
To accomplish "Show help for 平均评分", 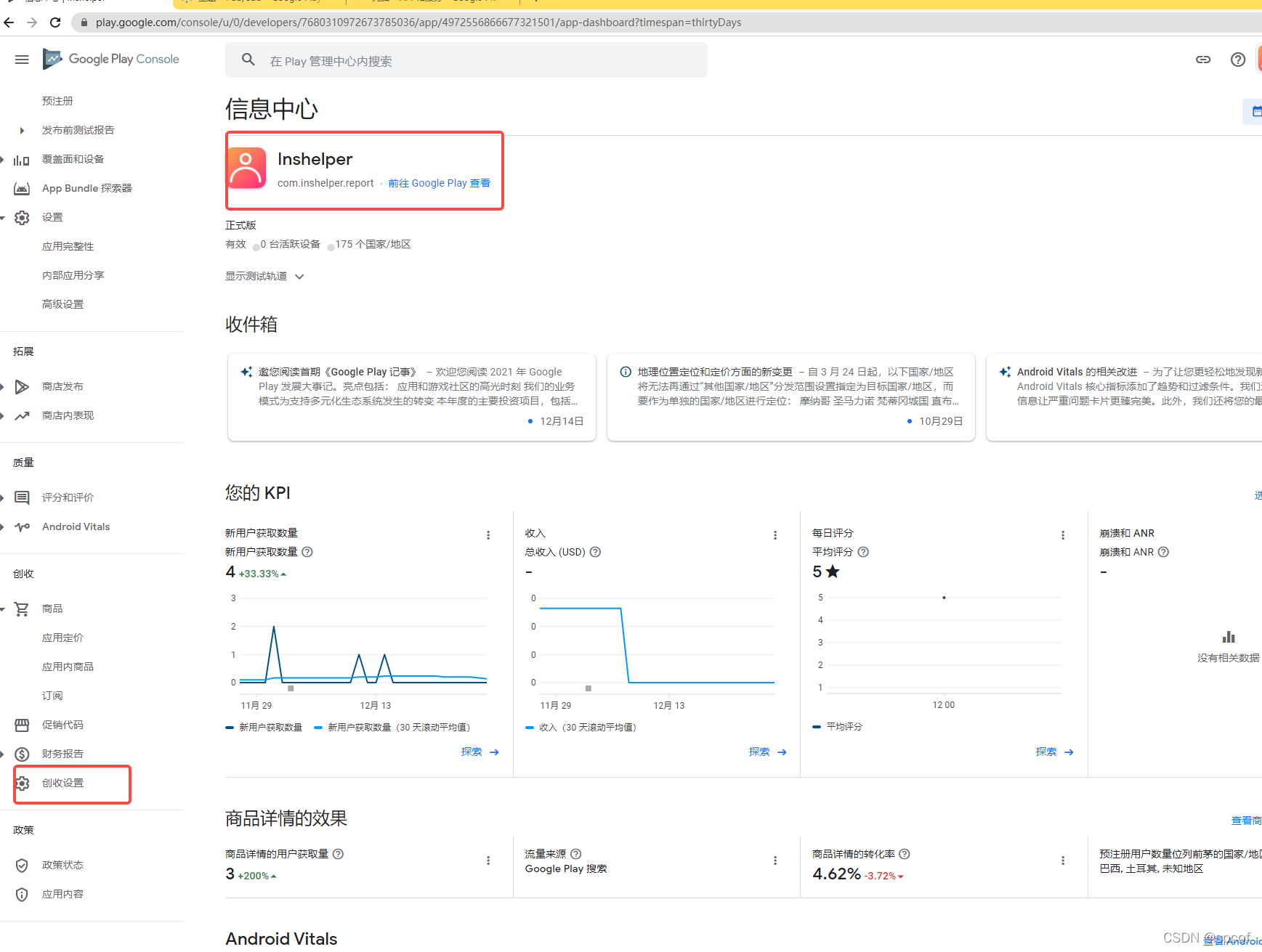I will tap(863, 552).
